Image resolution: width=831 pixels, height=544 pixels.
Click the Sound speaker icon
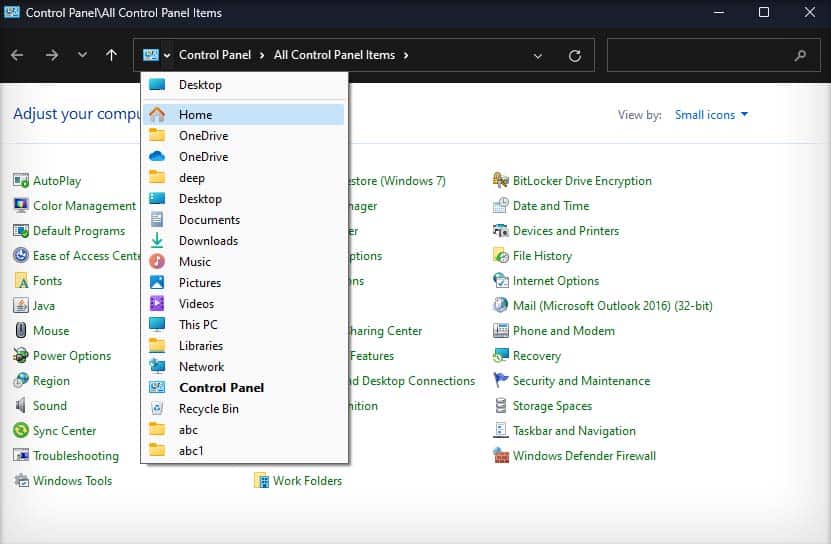21,406
